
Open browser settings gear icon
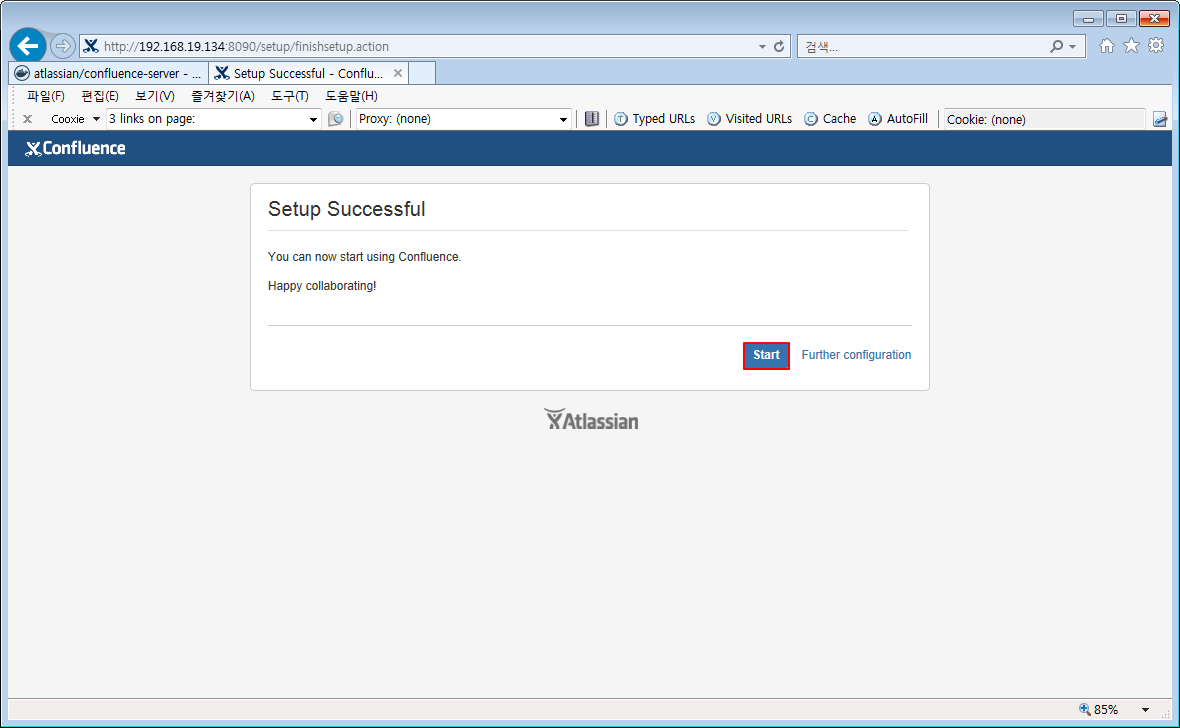1156,46
